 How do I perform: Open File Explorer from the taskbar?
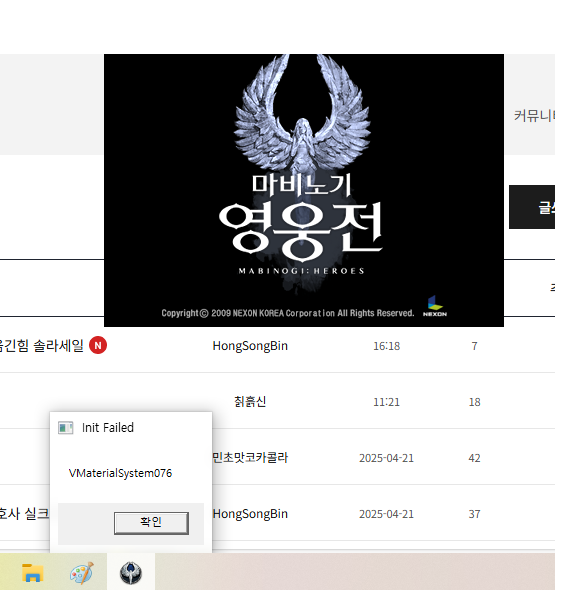coord(32,573)
